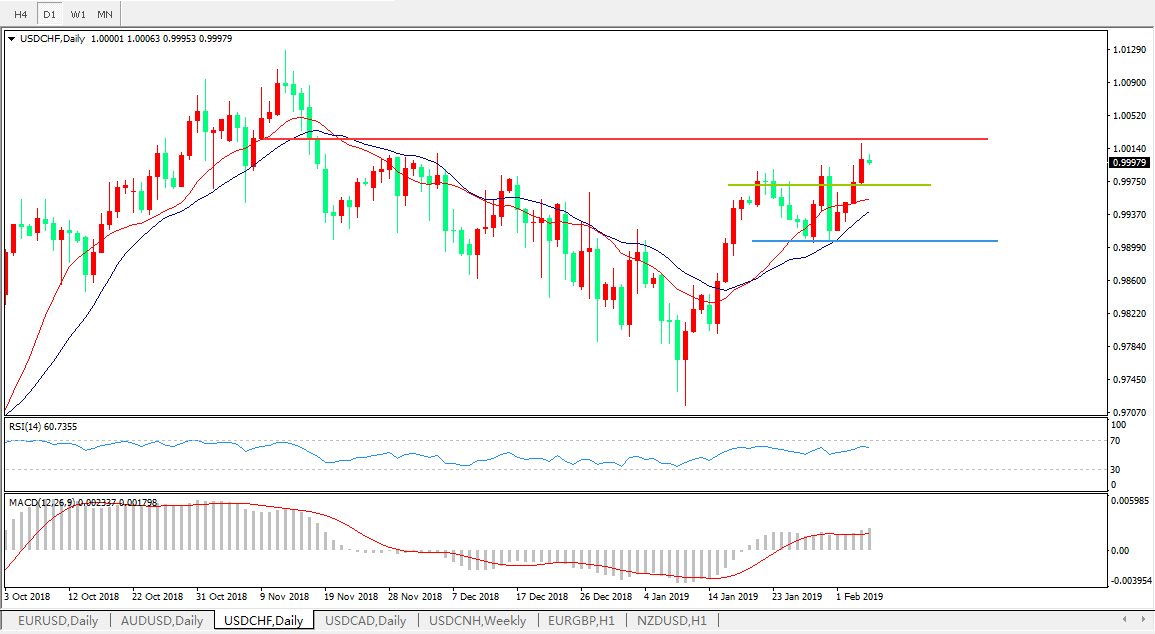Viewport: 1155px width, 634px height.
Task: Open the AUDUSD,Daily chart tab
Action: click(161, 621)
